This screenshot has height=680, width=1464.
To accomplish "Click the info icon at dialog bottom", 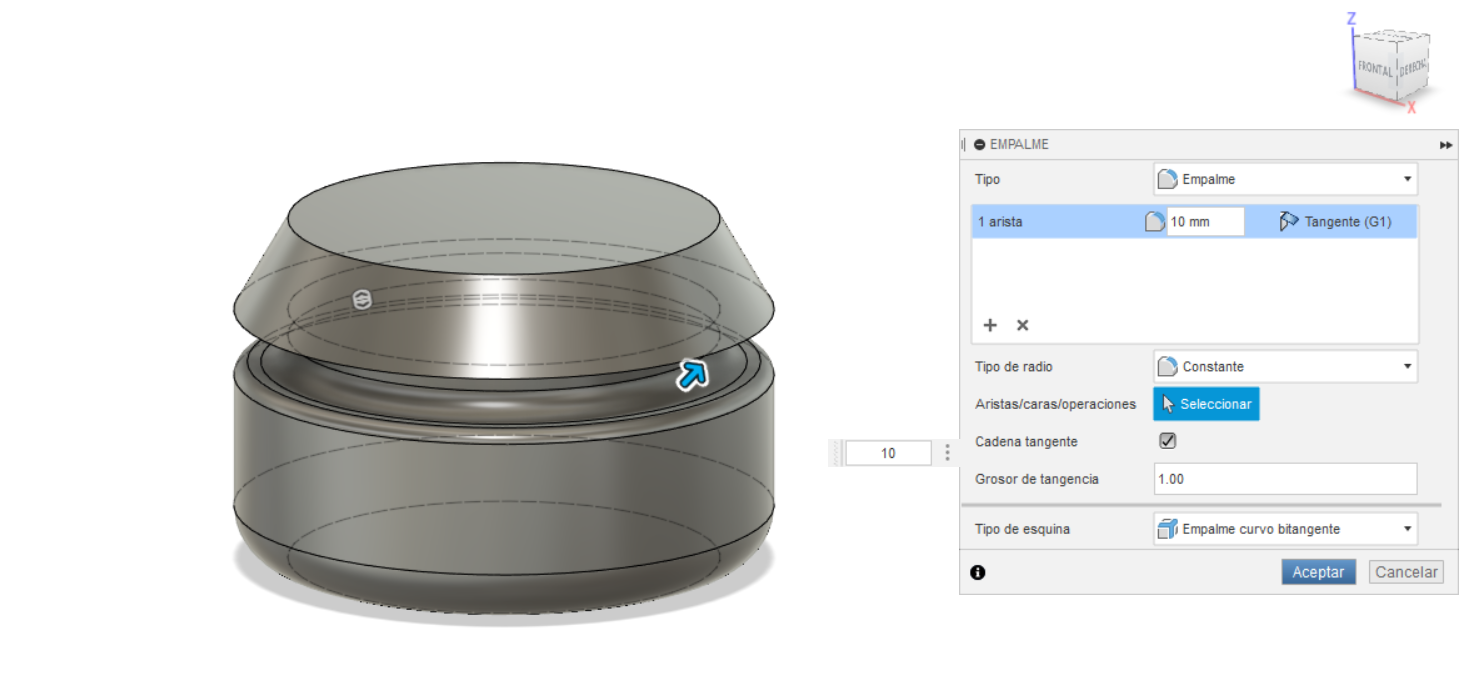I will coord(978,572).
